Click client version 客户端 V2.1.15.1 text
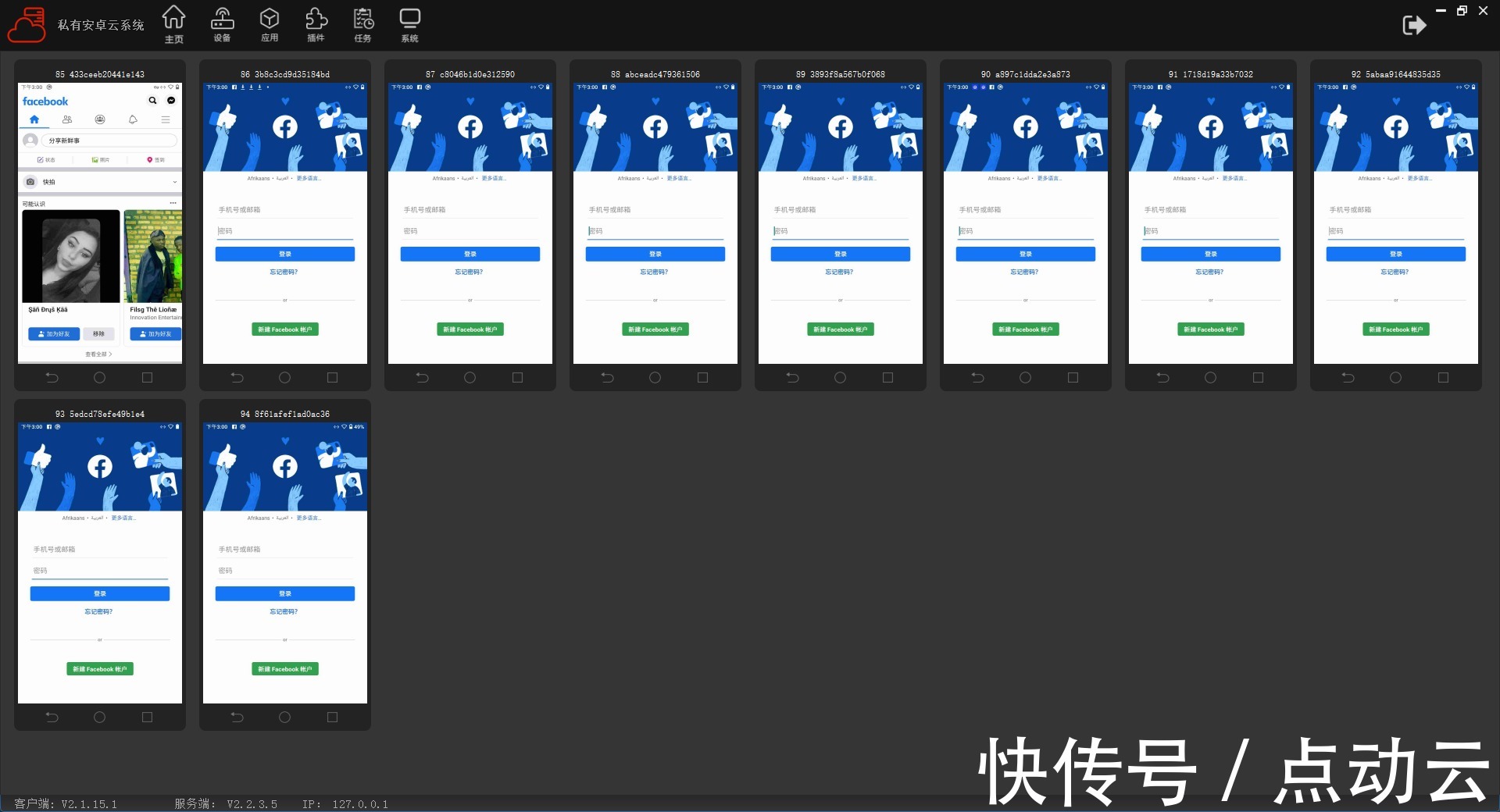The height and width of the screenshot is (812, 1500). click(66, 803)
